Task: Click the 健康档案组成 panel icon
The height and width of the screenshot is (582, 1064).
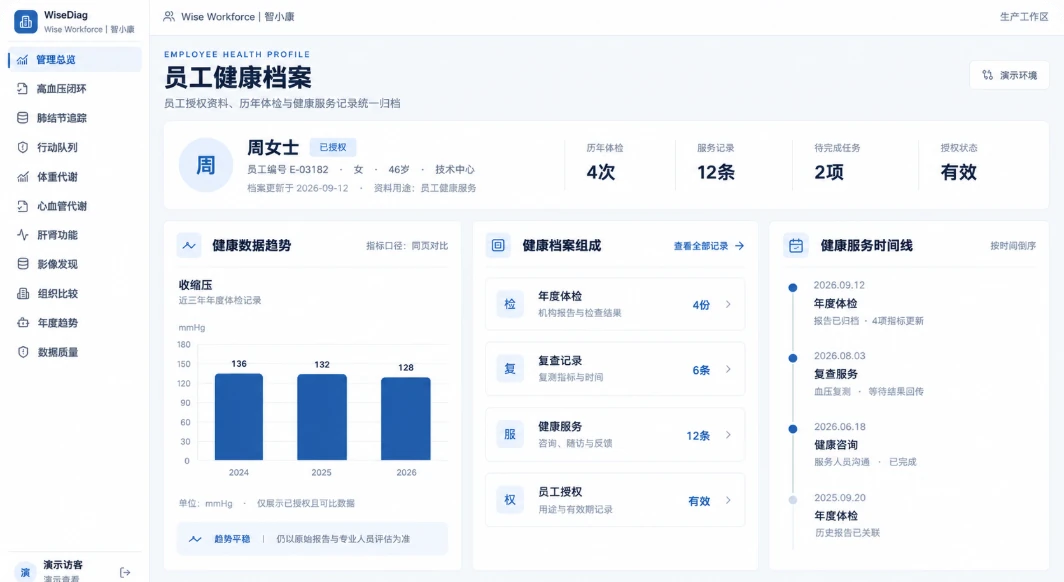Action: [x=498, y=246]
